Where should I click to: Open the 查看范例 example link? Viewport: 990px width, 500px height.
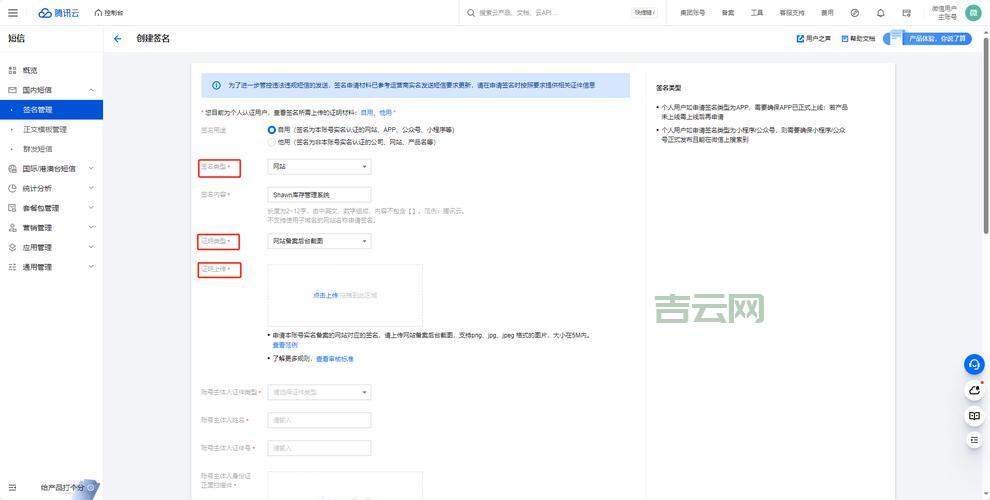(285, 345)
